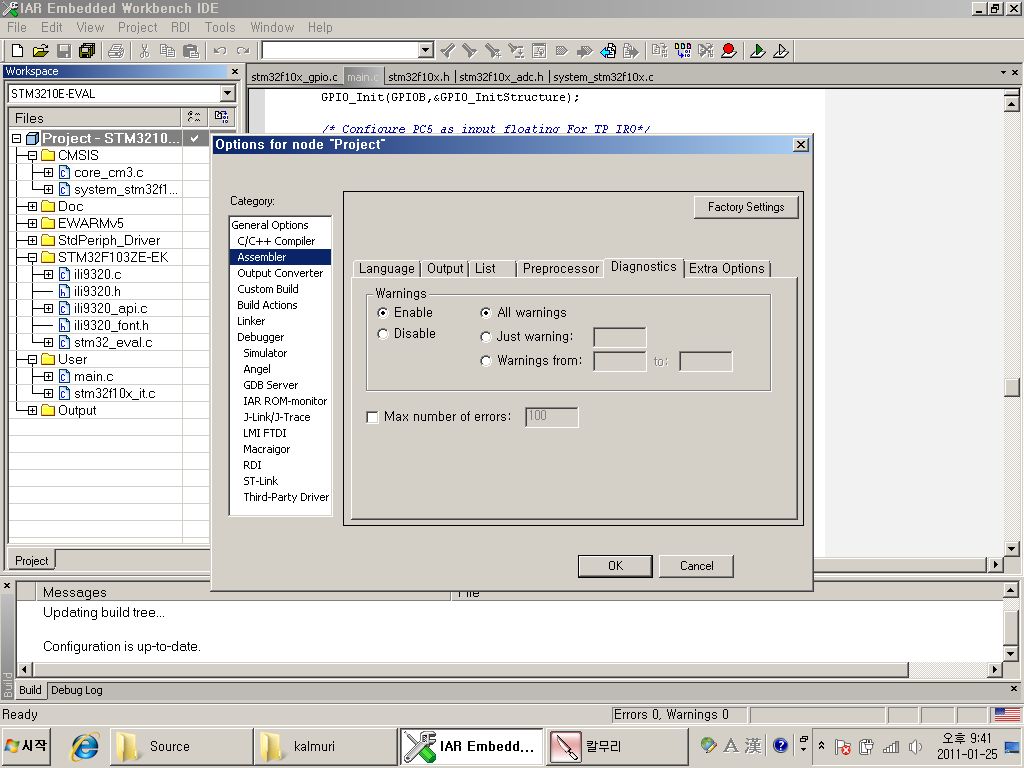Click the Find Previous toolbar icon
1024x768 pixels.
point(447,50)
